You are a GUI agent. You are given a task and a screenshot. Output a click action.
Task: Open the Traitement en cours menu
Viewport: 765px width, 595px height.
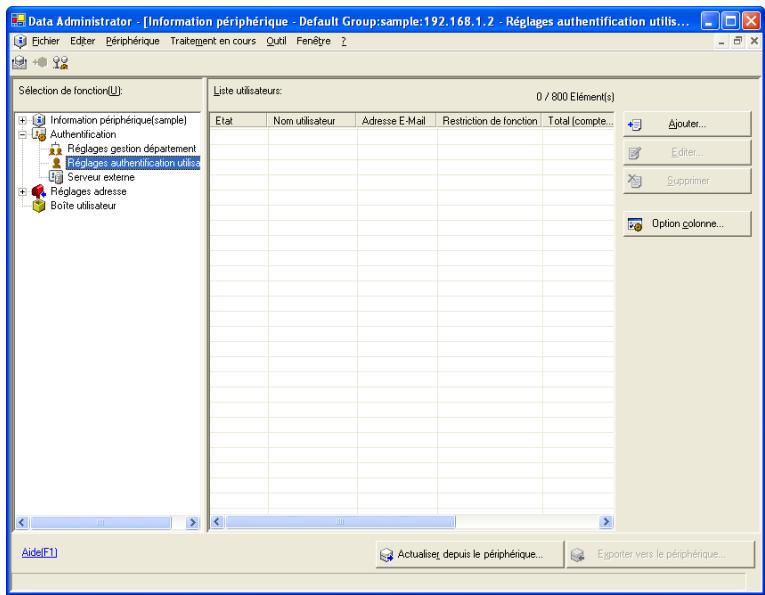[x=213, y=41]
